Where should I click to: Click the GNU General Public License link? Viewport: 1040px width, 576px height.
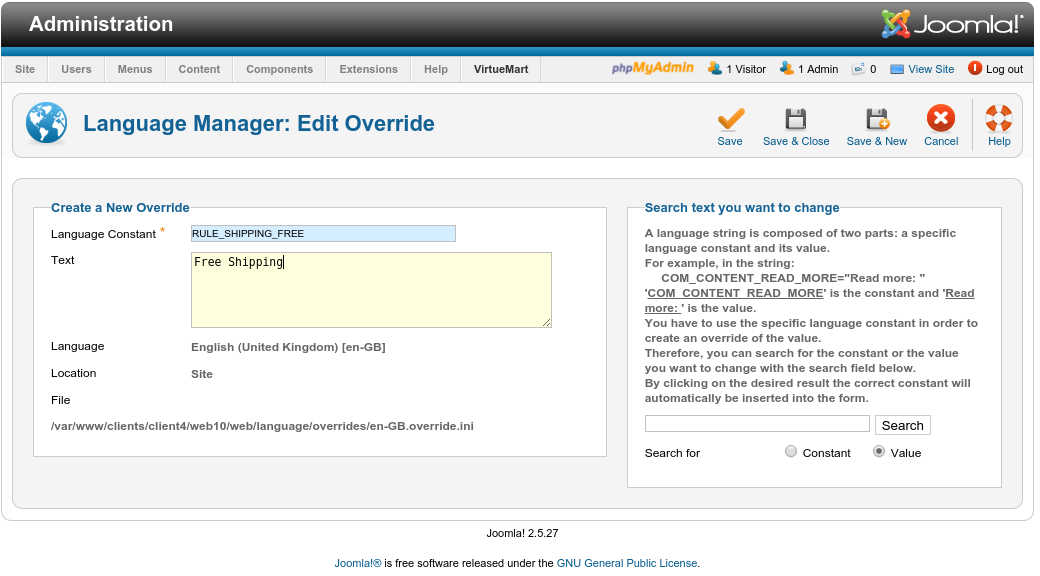coord(626,563)
